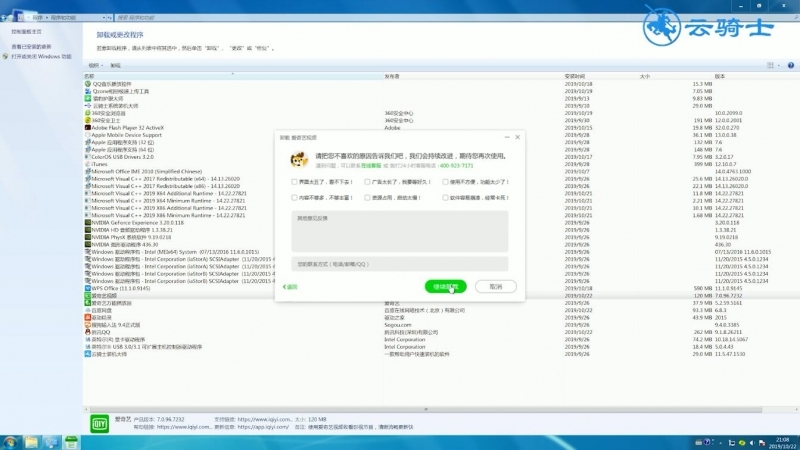Check the 内容不够多 reason checkbox
The image size is (800, 450).
coord(294,197)
